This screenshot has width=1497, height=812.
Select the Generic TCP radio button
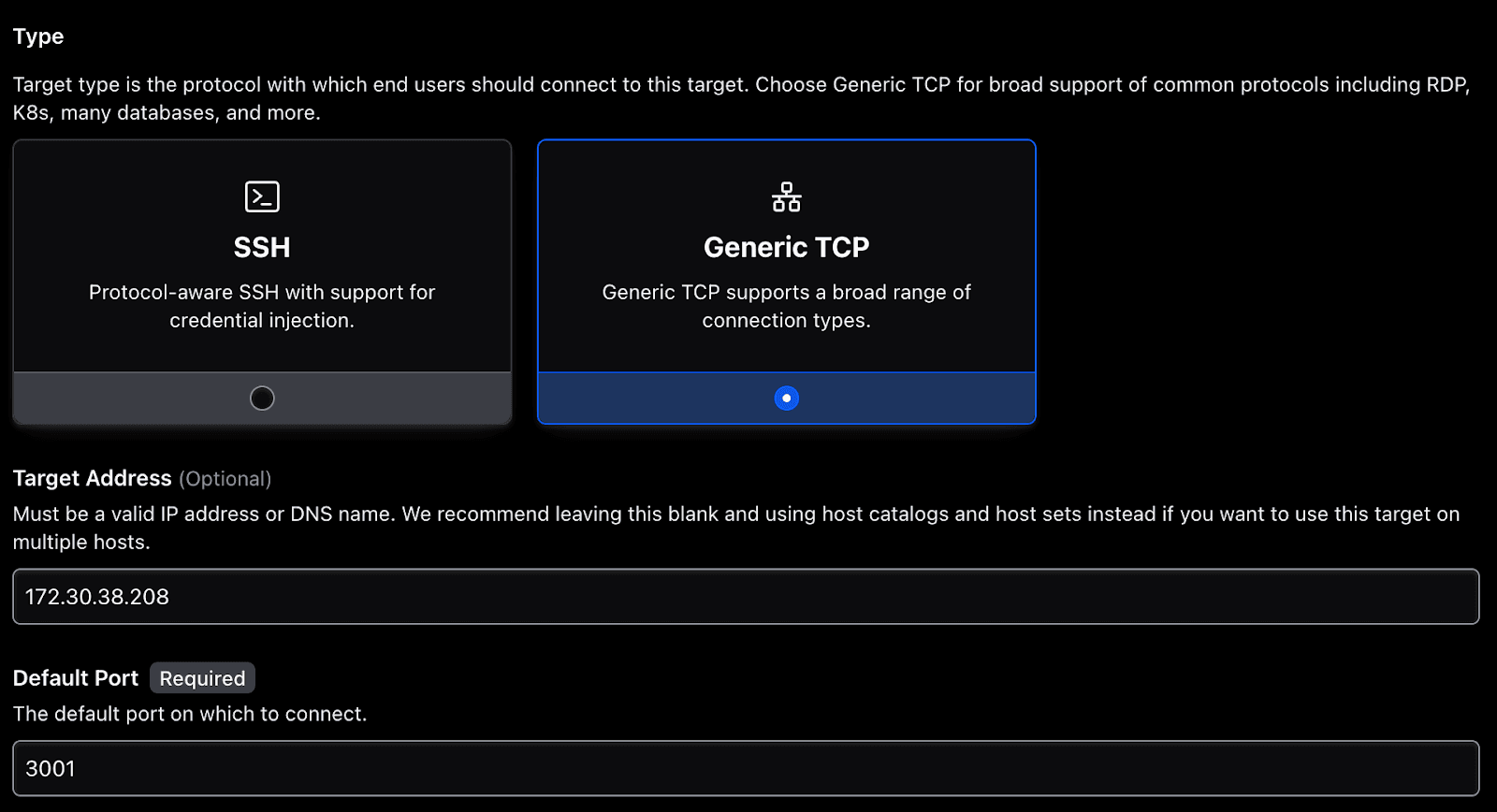(x=786, y=399)
